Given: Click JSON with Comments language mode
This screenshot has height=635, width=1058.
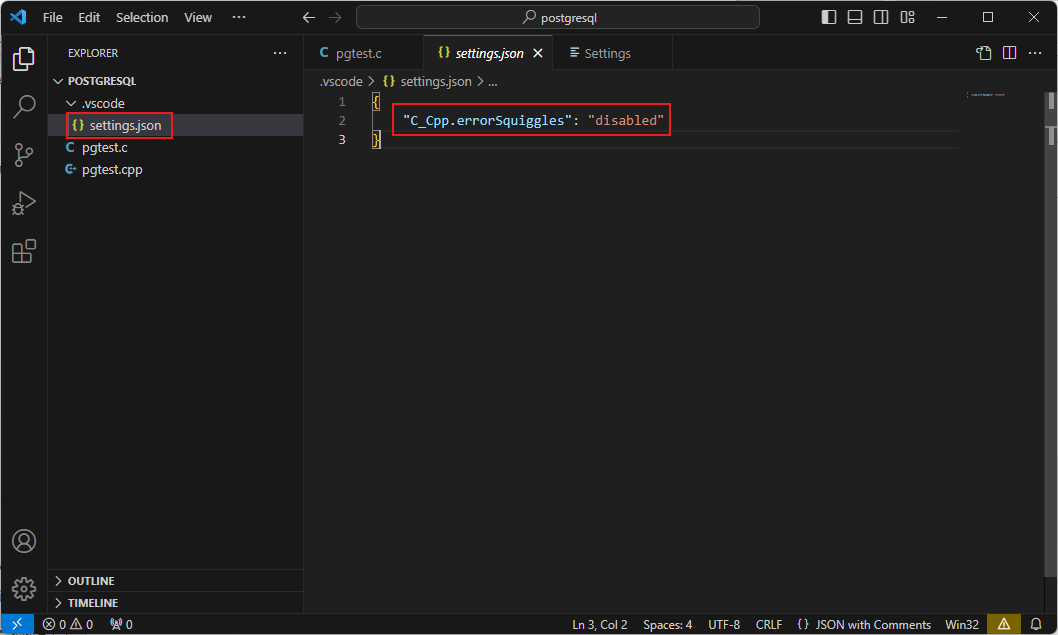Looking at the screenshot, I should point(872,624).
